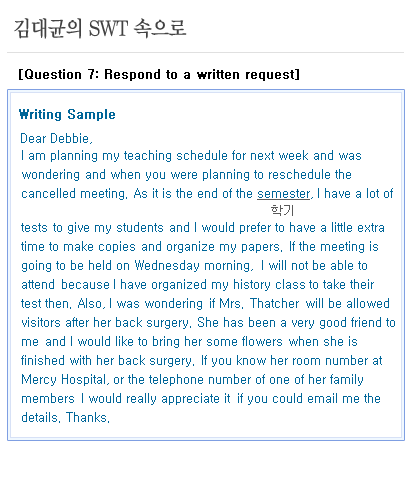
Task: Click the closing word "Thanks,"
Action: pos(88,418)
